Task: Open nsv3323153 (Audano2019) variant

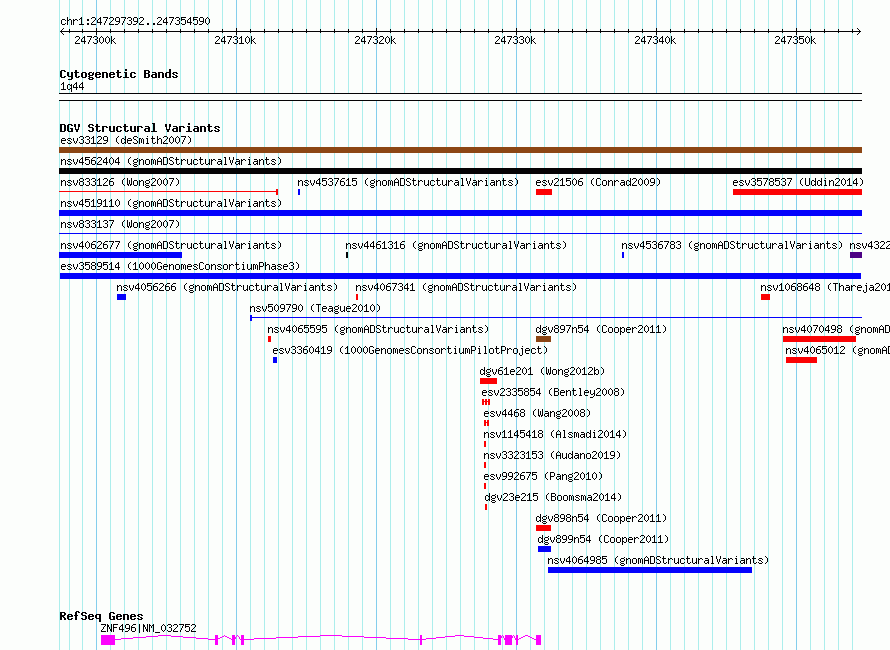Action: 552,455
